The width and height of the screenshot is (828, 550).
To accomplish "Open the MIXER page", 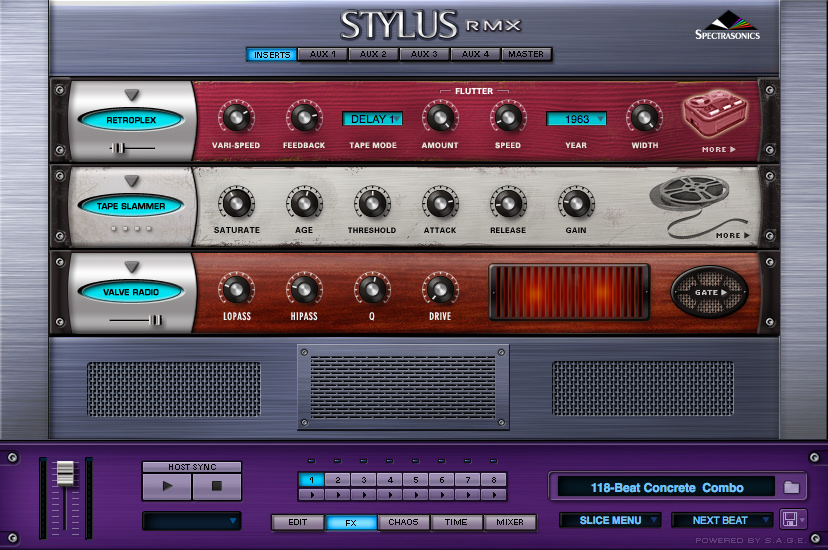I will tap(510, 522).
